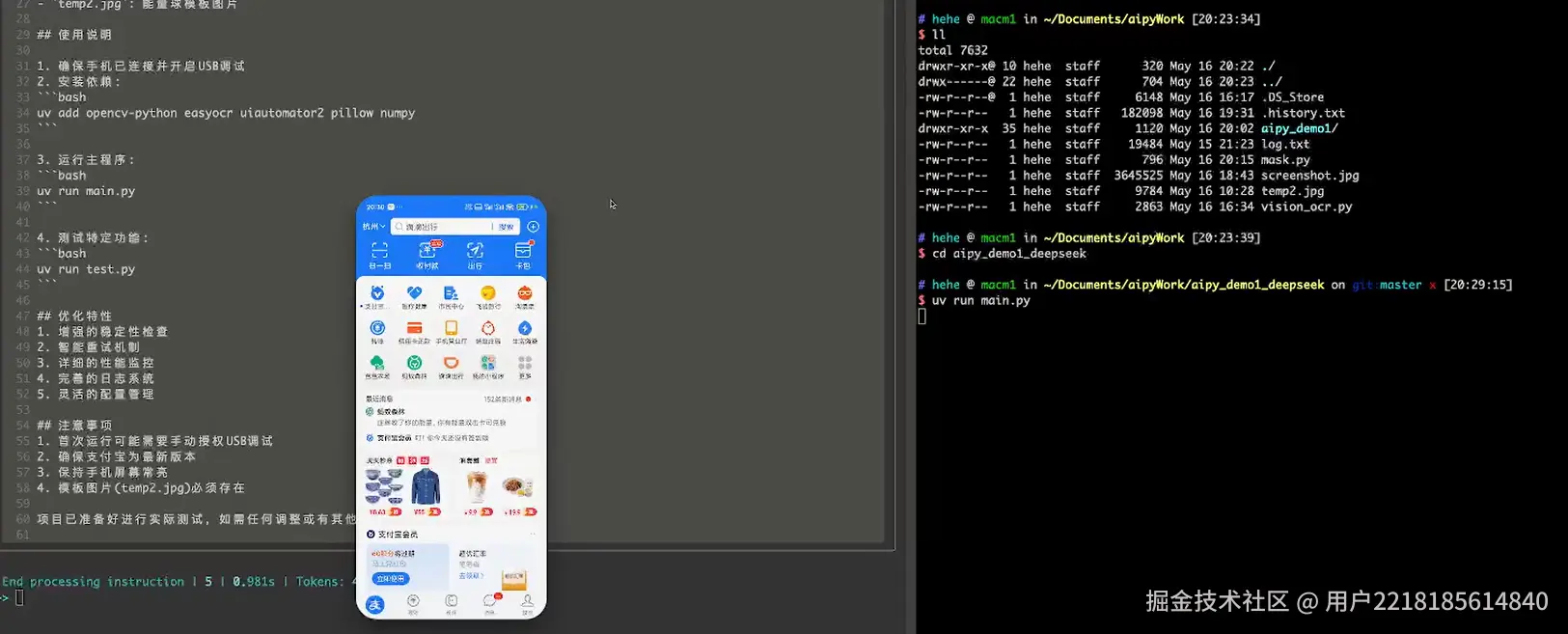The image size is (1568, 634).
Task: Open the Card Pack (卡包) icon
Action: pyautogui.click(x=523, y=251)
